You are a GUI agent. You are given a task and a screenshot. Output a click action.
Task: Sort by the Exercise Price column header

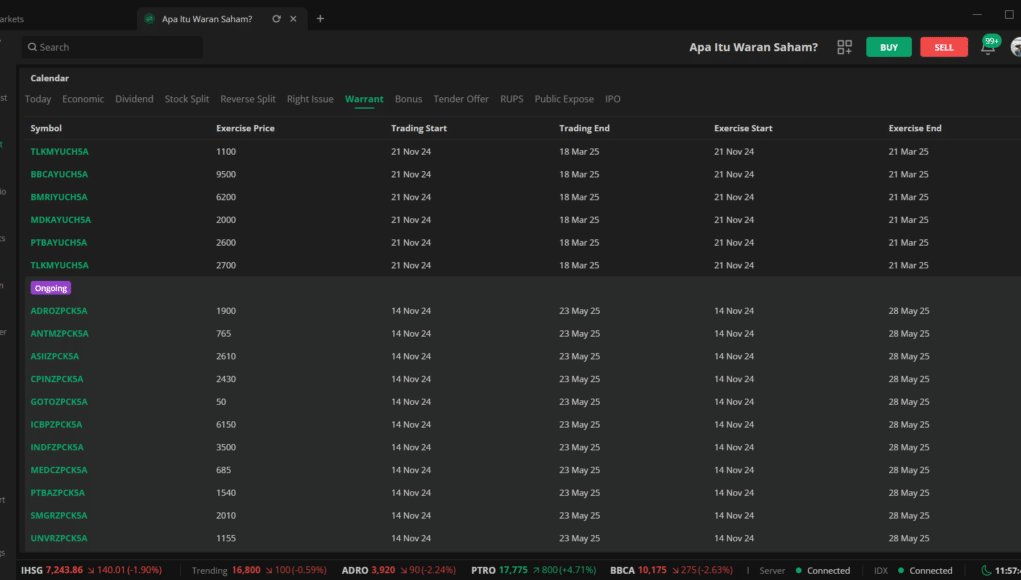[x=245, y=128]
